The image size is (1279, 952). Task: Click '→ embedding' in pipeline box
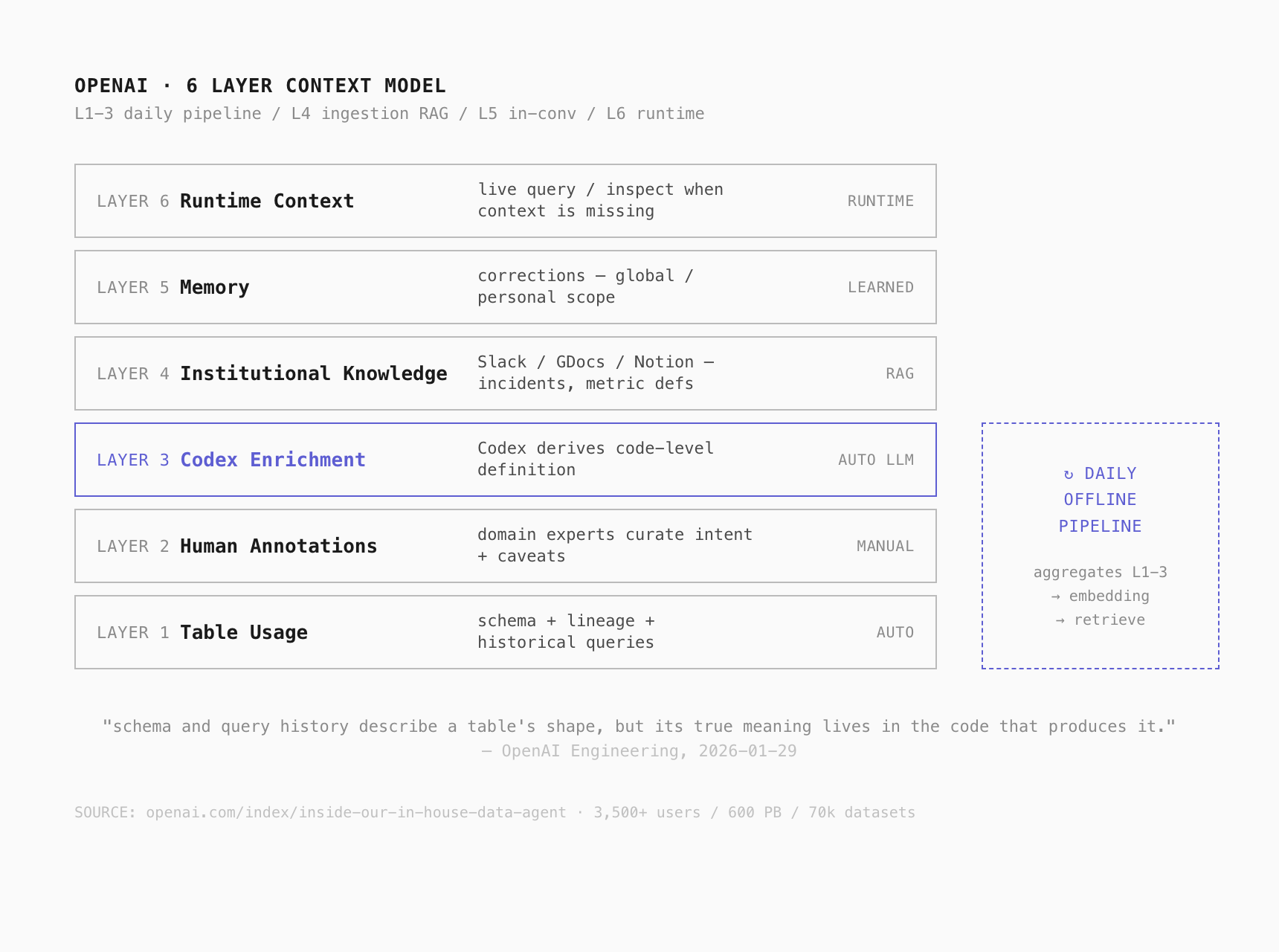coord(1101,596)
